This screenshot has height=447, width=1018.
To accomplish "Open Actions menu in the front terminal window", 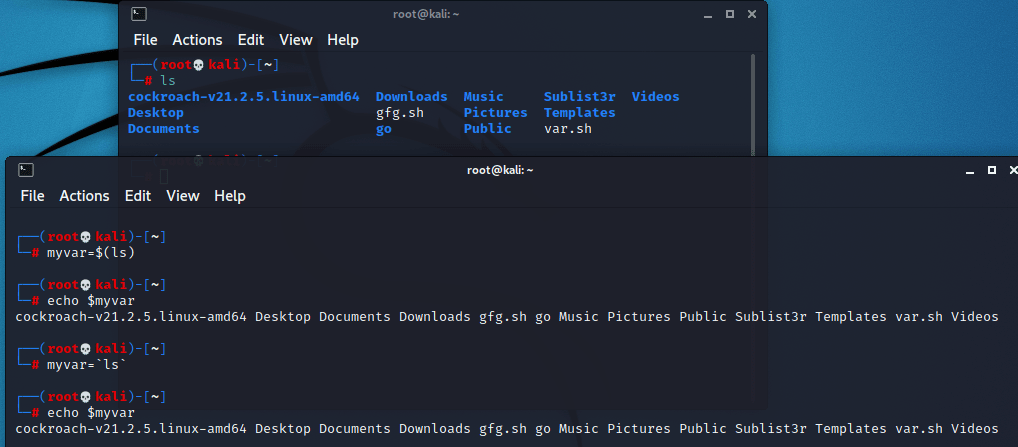I will click(x=84, y=195).
